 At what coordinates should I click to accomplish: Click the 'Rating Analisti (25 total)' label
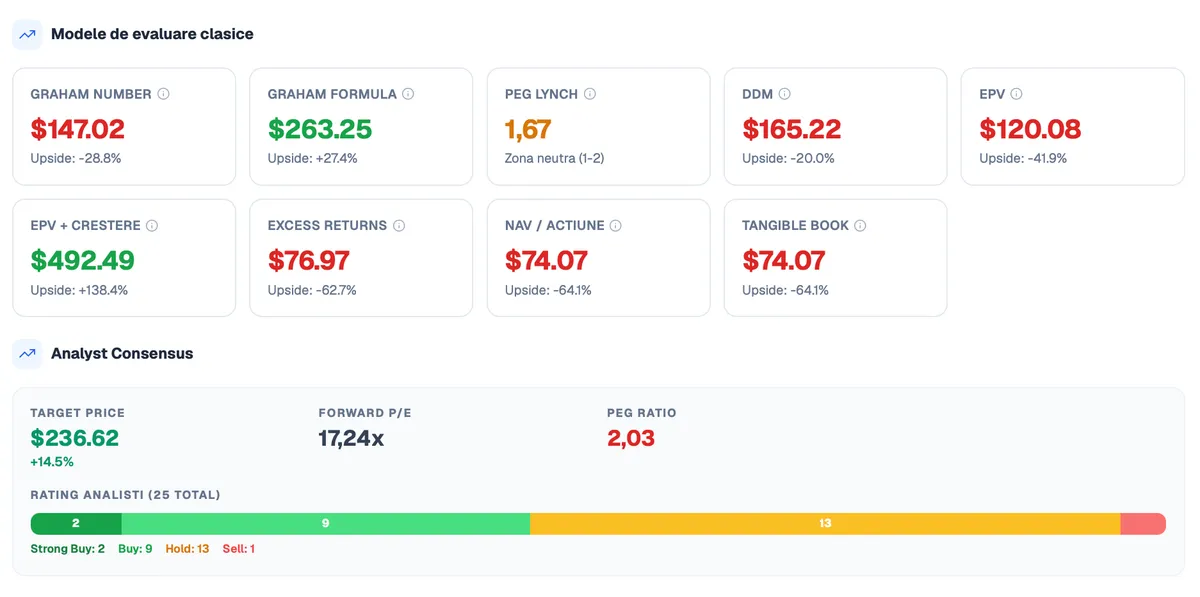pos(126,495)
